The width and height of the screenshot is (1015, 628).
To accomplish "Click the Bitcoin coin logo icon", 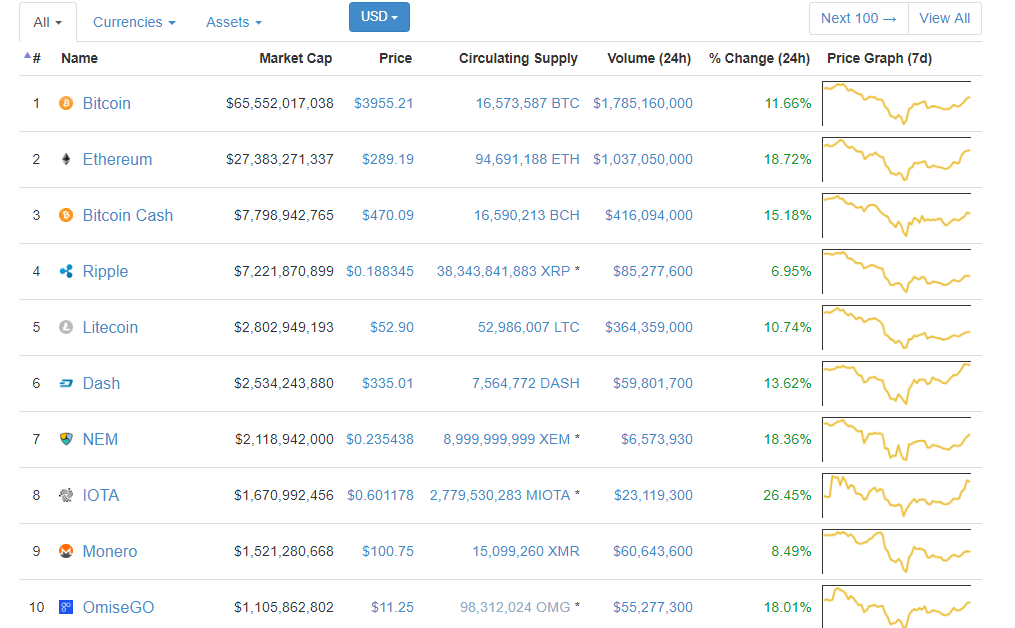I will tap(66, 103).
